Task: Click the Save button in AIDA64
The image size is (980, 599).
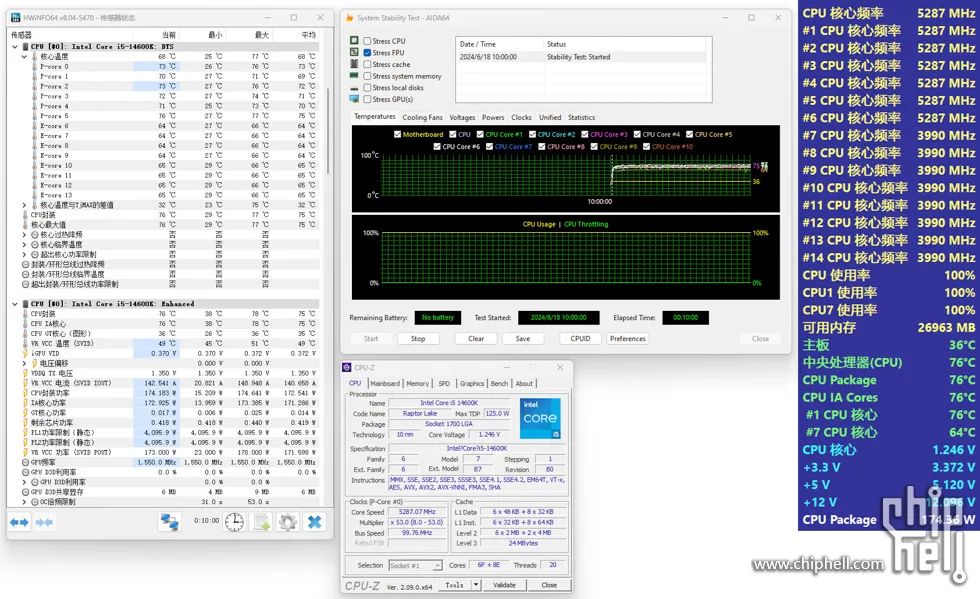Action: 523,338
